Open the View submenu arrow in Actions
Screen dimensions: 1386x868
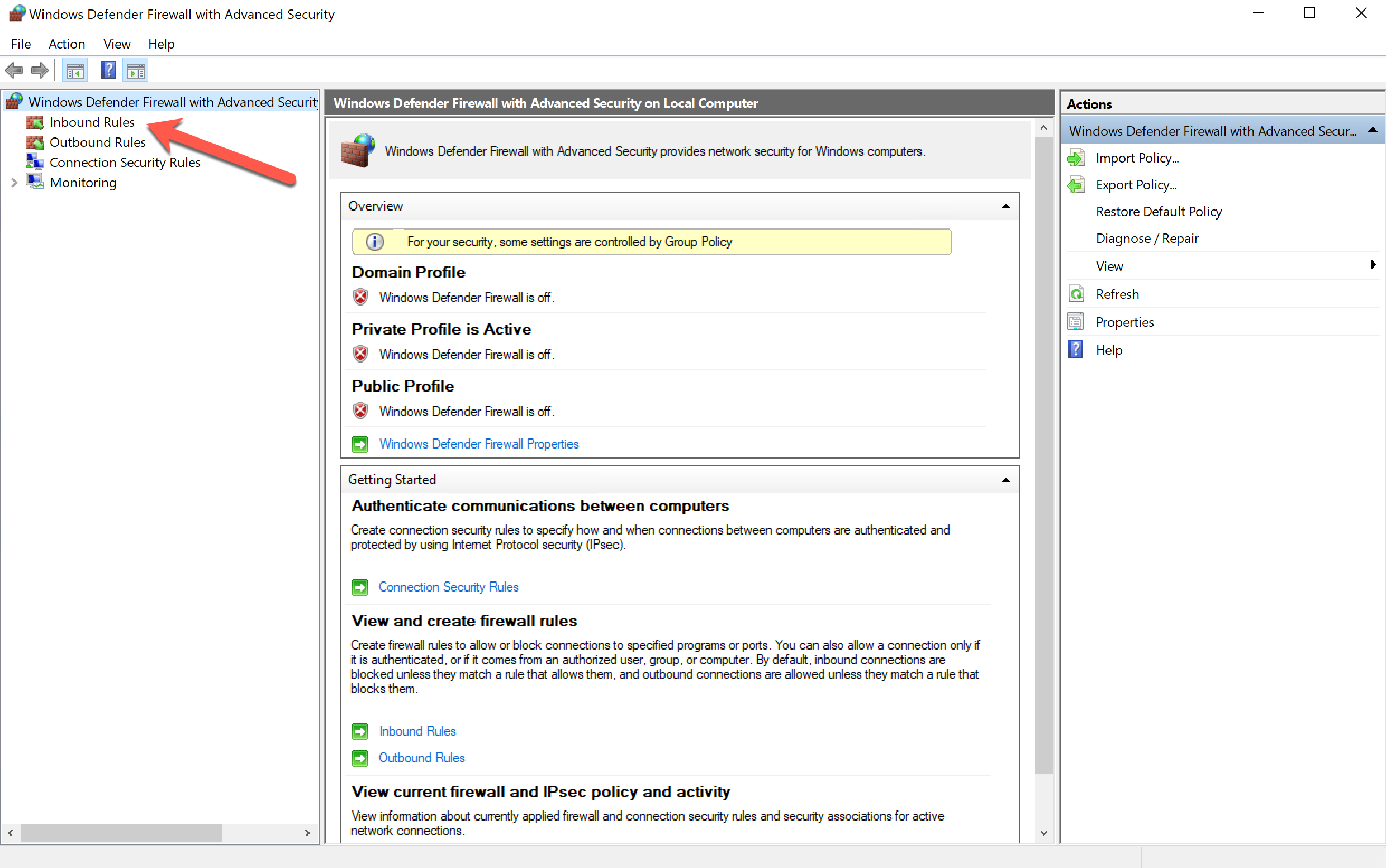(1372, 265)
